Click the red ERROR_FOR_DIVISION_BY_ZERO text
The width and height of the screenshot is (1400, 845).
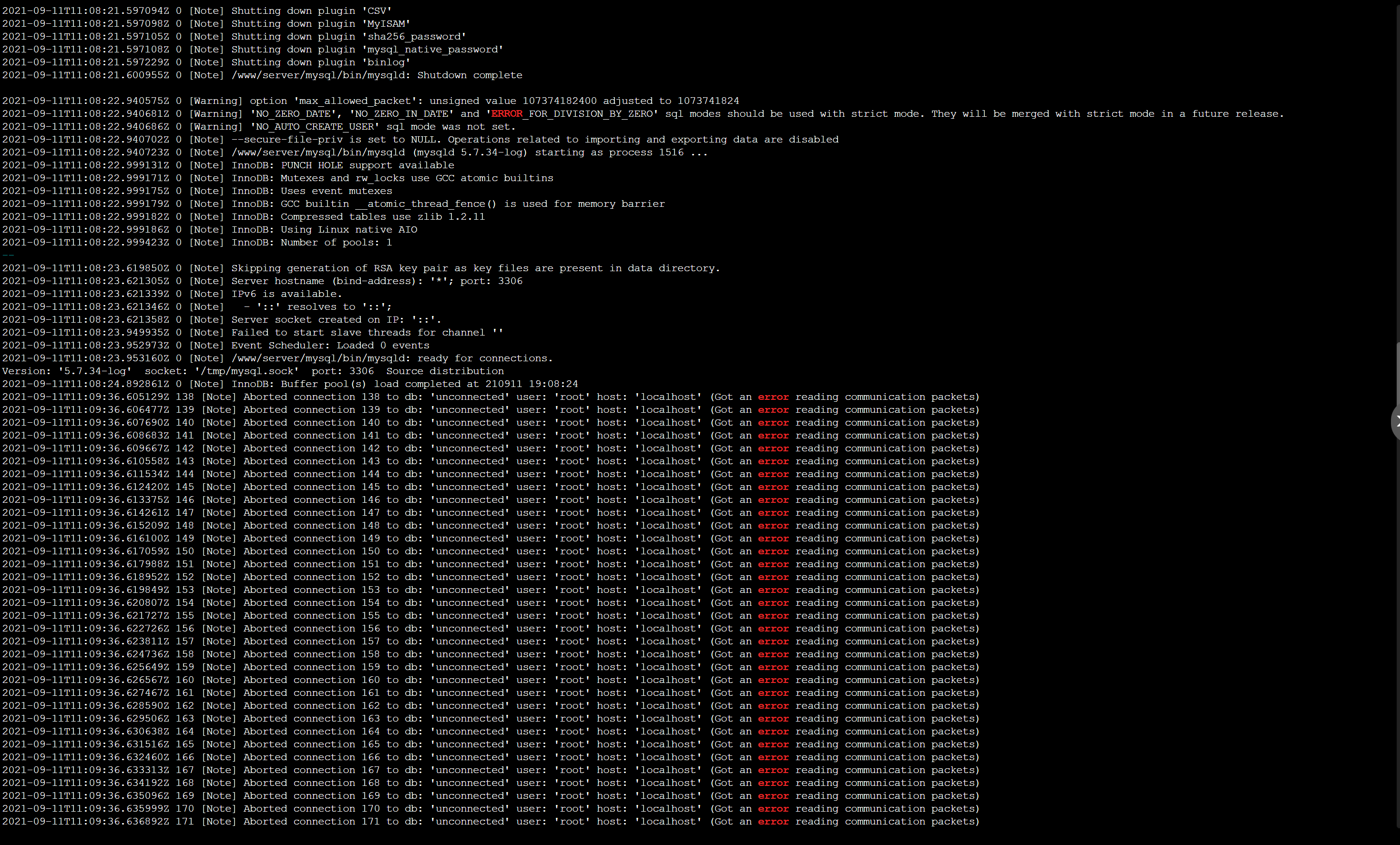[572, 113]
